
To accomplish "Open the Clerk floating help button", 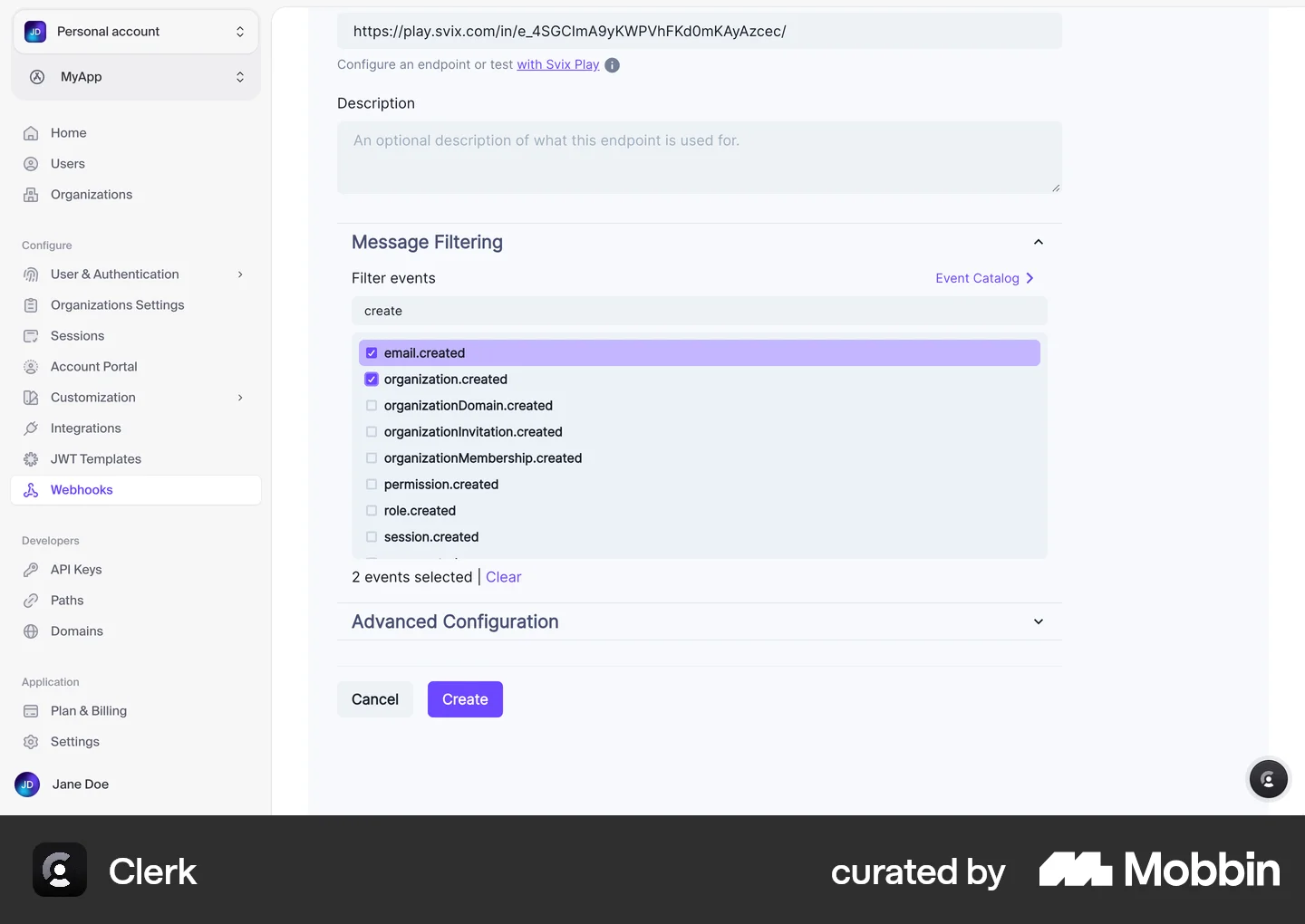I will coord(1268,779).
